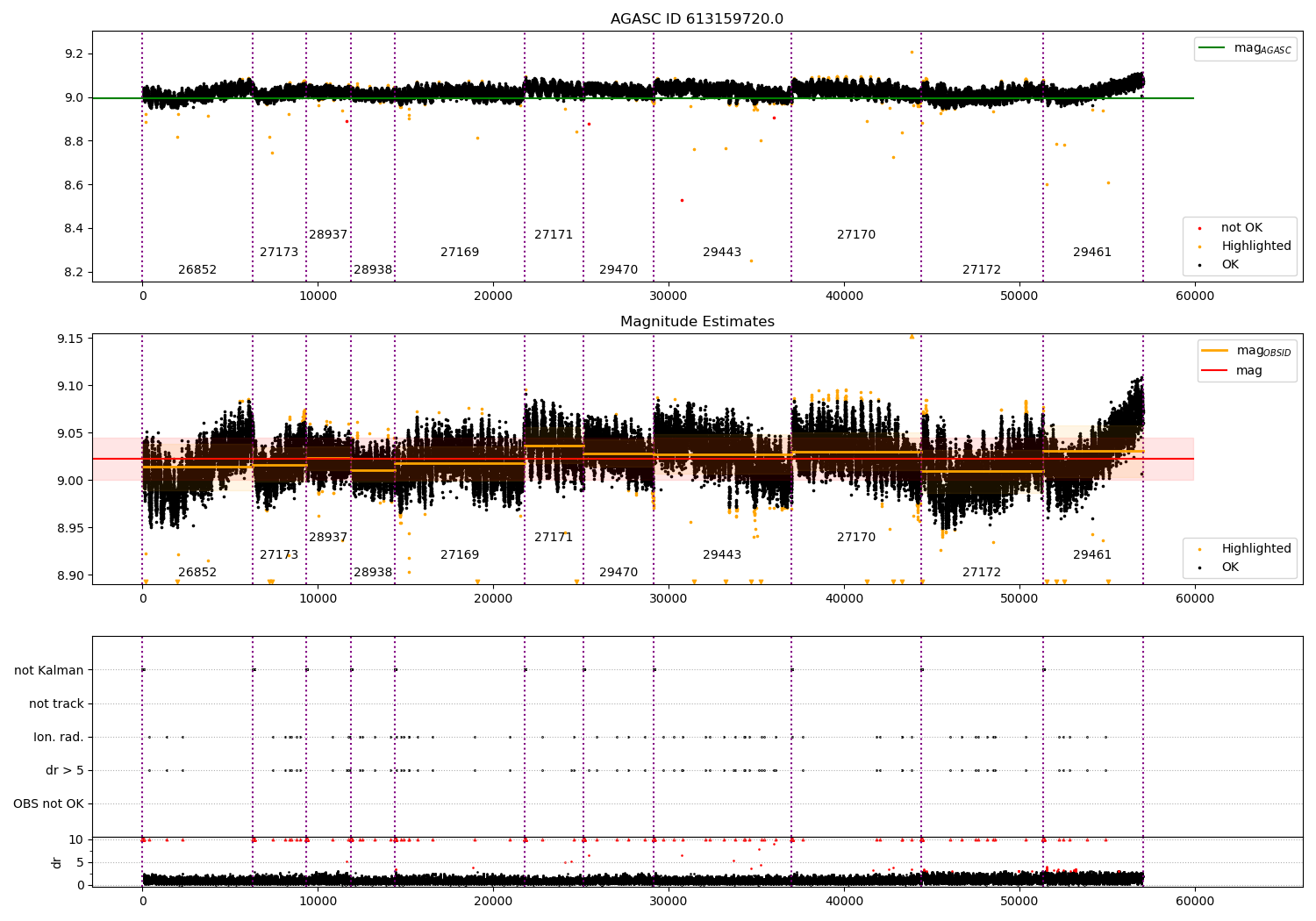Click the 9.15 y-axis tick label

(x=70, y=339)
